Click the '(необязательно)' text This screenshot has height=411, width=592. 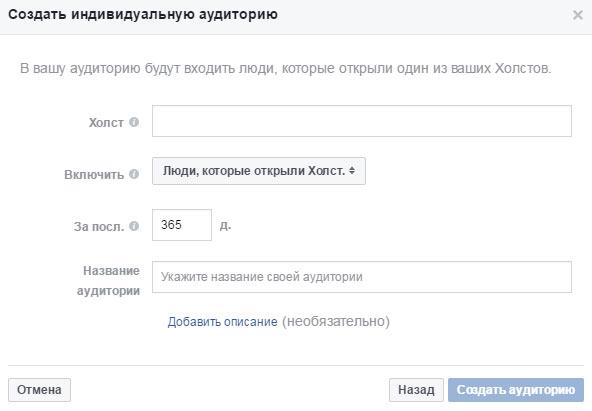pyautogui.click(x=336, y=322)
